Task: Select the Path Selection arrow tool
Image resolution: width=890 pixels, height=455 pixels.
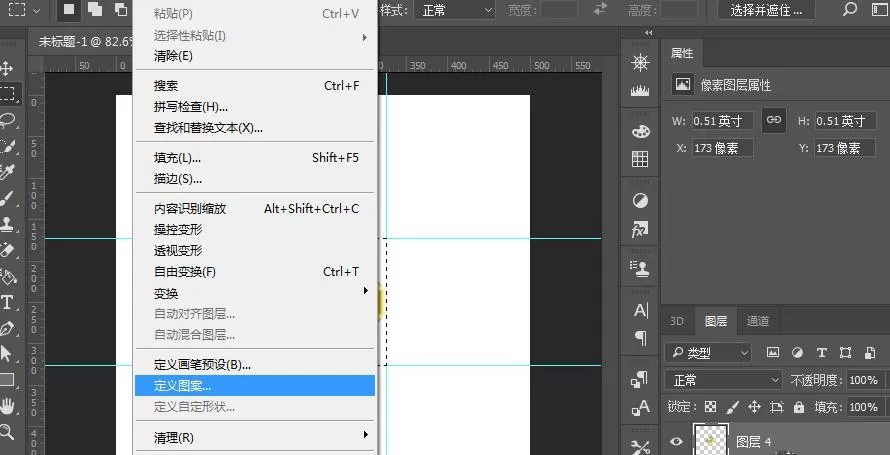Action: [7, 353]
